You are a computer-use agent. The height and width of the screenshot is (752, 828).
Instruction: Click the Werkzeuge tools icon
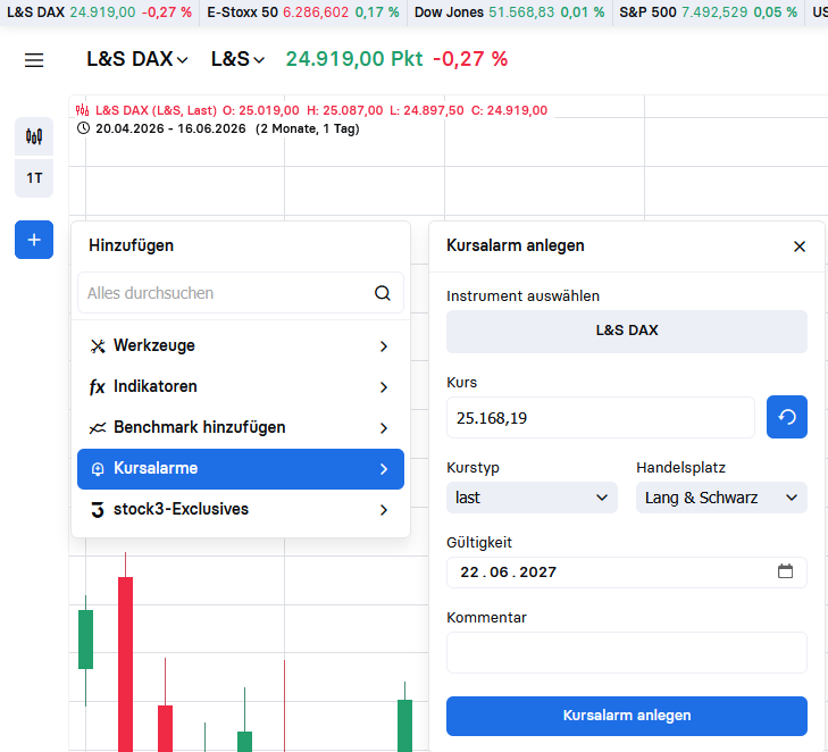coord(98,346)
